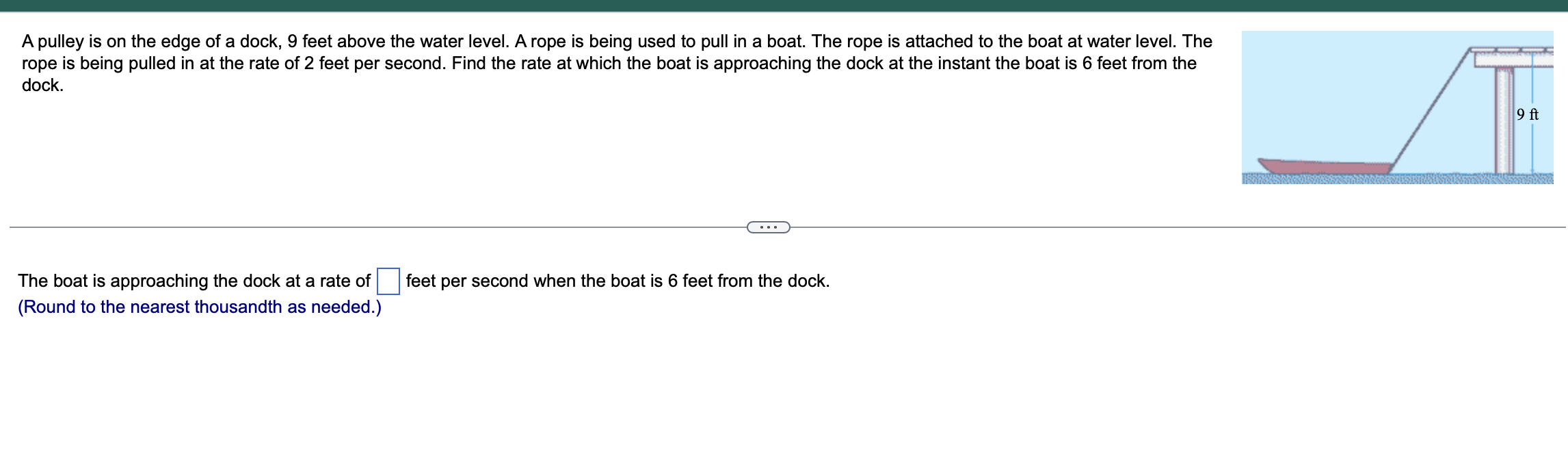Viewport: 1568px width, 460px height.
Task: Click the 9 ft label in the figure
Action: click(x=1528, y=114)
